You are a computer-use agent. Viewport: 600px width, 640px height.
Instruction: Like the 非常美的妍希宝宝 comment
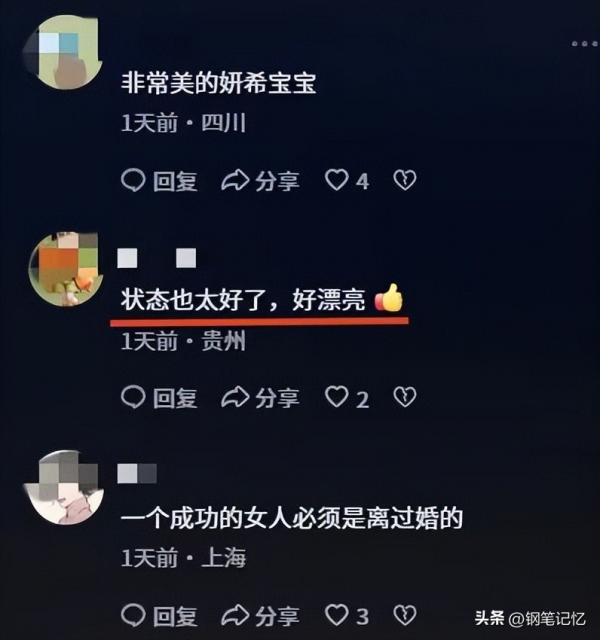click(x=347, y=180)
